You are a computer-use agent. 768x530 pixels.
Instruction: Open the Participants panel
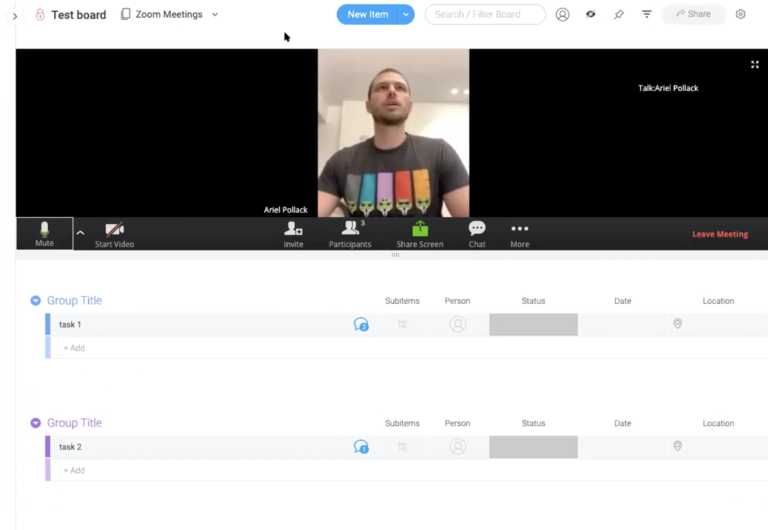click(350, 230)
